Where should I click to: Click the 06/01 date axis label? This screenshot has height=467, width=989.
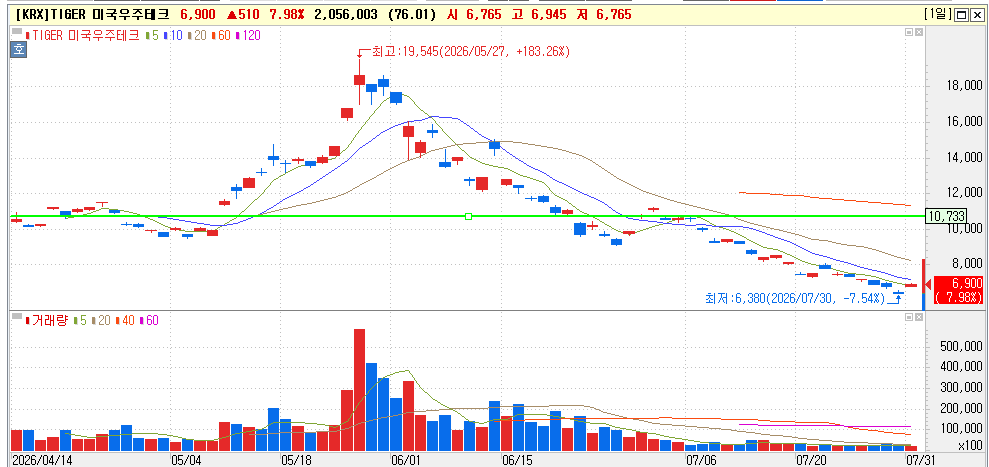tap(406, 460)
